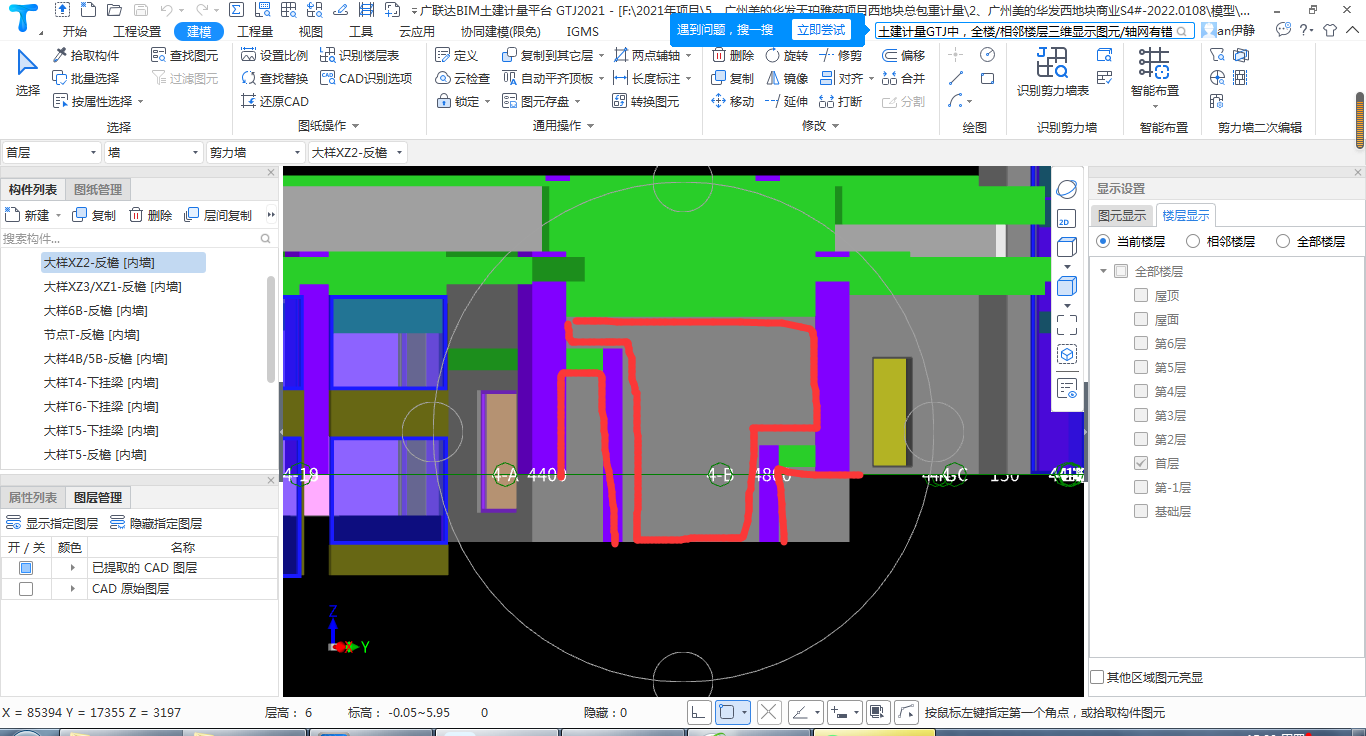The width and height of the screenshot is (1366, 736).
Task: Open the 剪力墙 subtype dropdown
Action: coord(256,152)
